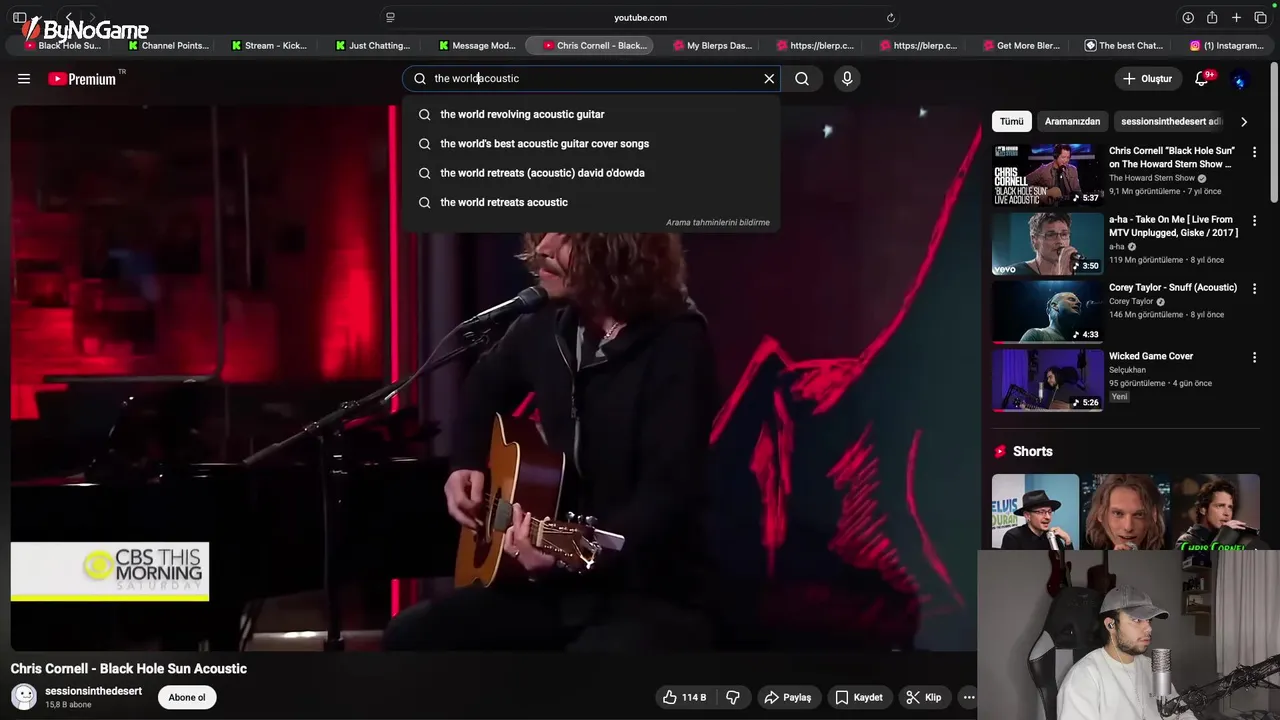Open the Elvis Duran Shorts thumbnail
The width and height of the screenshot is (1280, 720).
tap(1035, 511)
